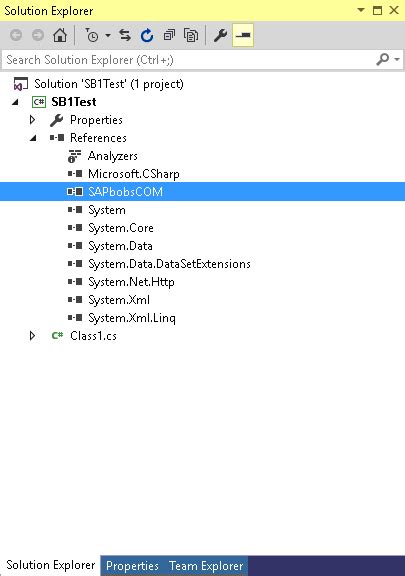The image size is (405, 576).
Task: Toggle the Preview Selected Items button
Action: 243,36
